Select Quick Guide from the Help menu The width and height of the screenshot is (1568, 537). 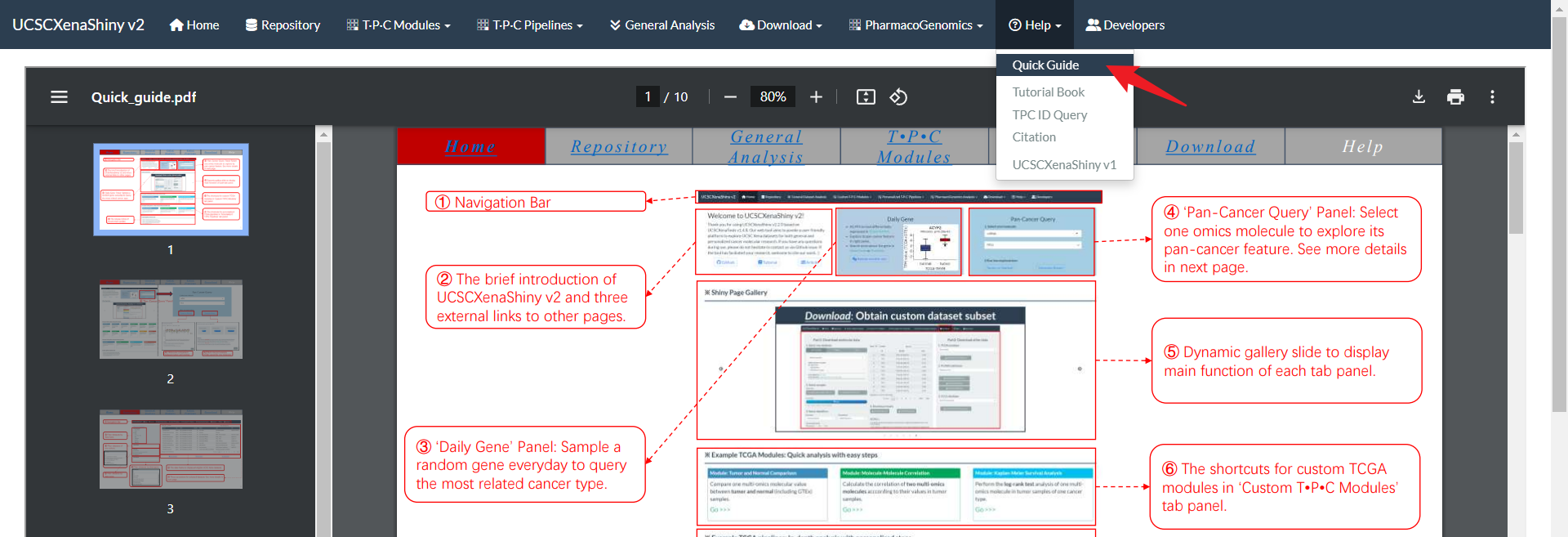pyautogui.click(x=1065, y=65)
